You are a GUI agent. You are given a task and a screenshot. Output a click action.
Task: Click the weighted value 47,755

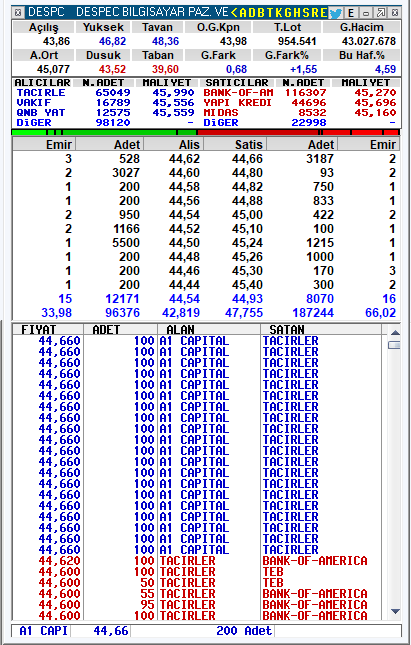244,313
